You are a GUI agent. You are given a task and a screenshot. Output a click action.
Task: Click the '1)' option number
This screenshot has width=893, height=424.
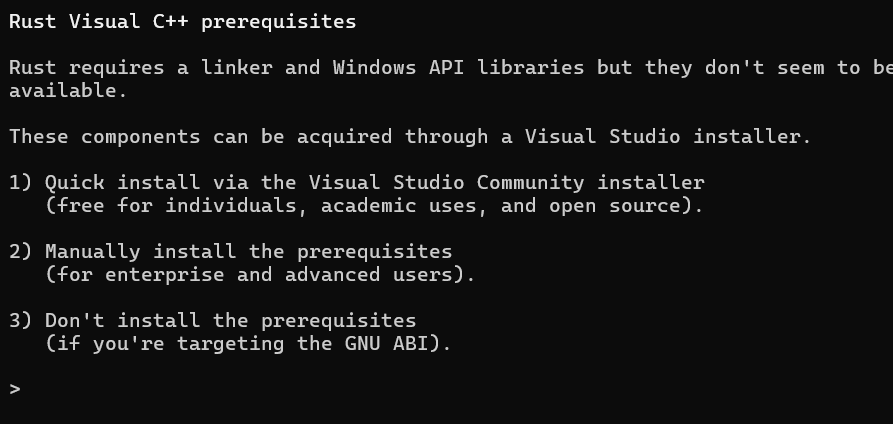(x=21, y=183)
